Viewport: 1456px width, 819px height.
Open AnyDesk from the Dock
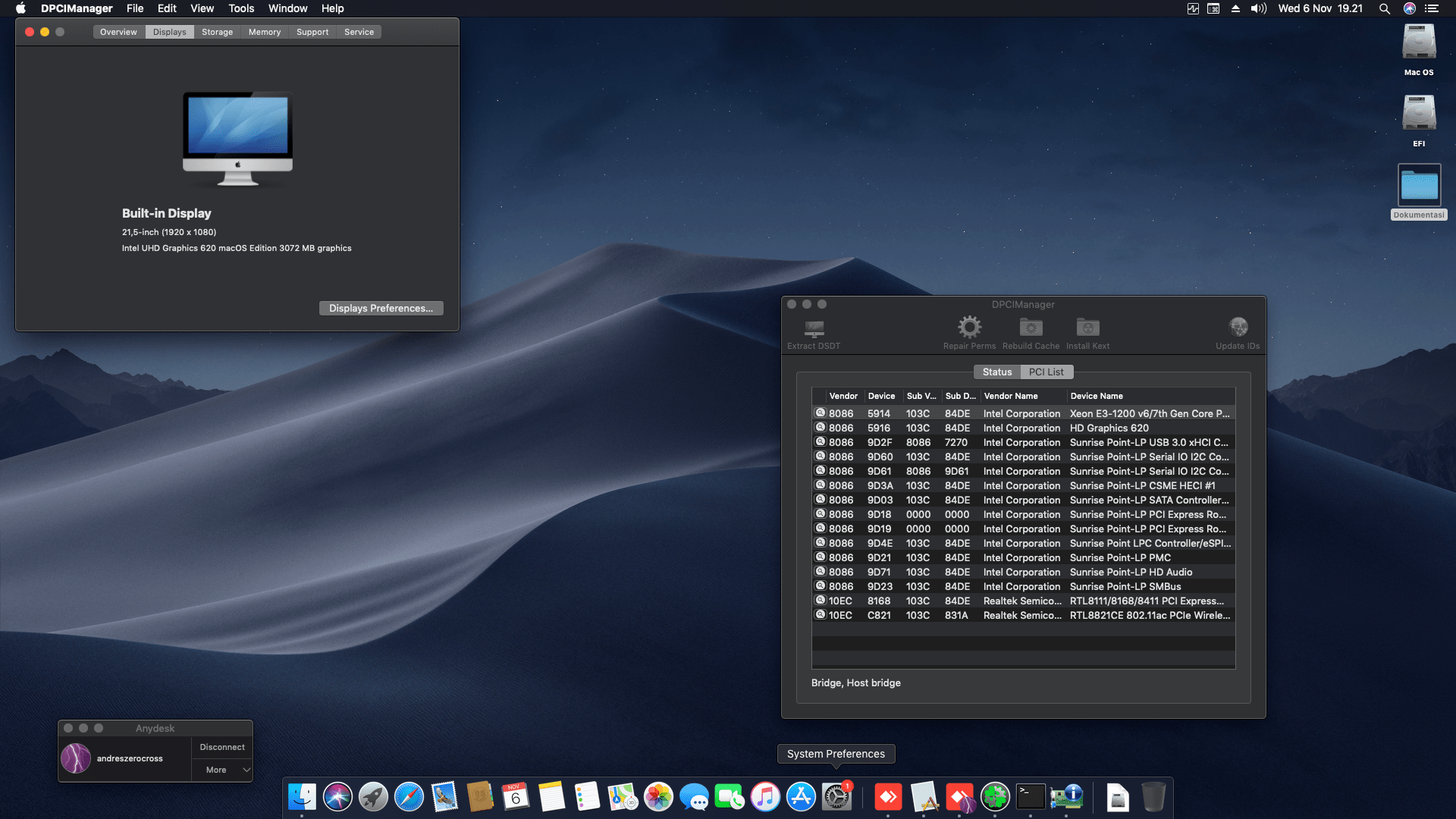(889, 797)
